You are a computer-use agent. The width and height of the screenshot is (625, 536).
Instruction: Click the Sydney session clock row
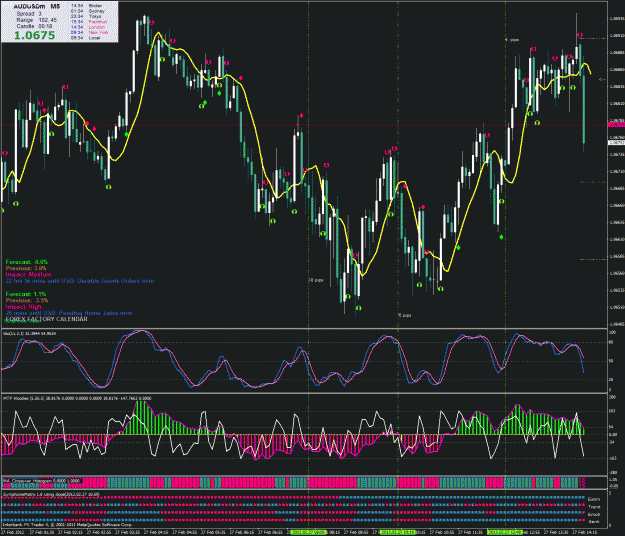pyautogui.click(x=88, y=11)
